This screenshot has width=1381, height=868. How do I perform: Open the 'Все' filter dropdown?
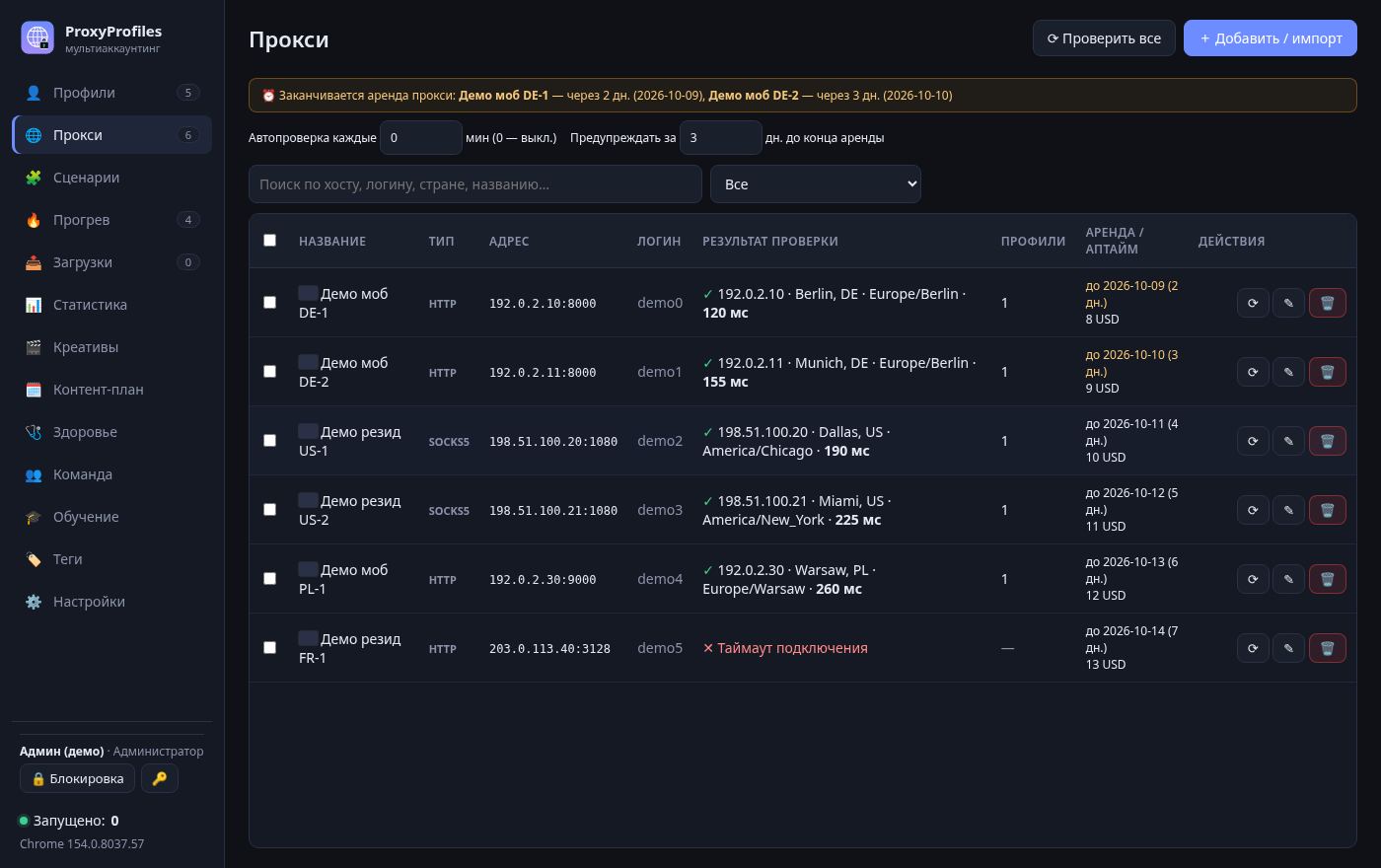click(x=816, y=184)
